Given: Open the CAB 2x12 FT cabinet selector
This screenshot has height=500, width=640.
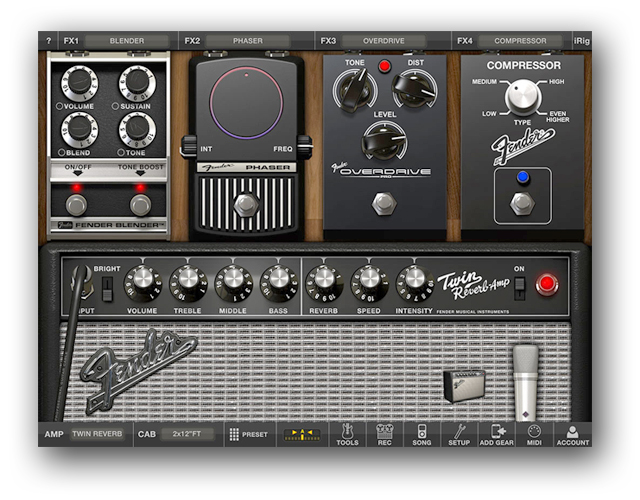Looking at the screenshot, I should pos(187,434).
